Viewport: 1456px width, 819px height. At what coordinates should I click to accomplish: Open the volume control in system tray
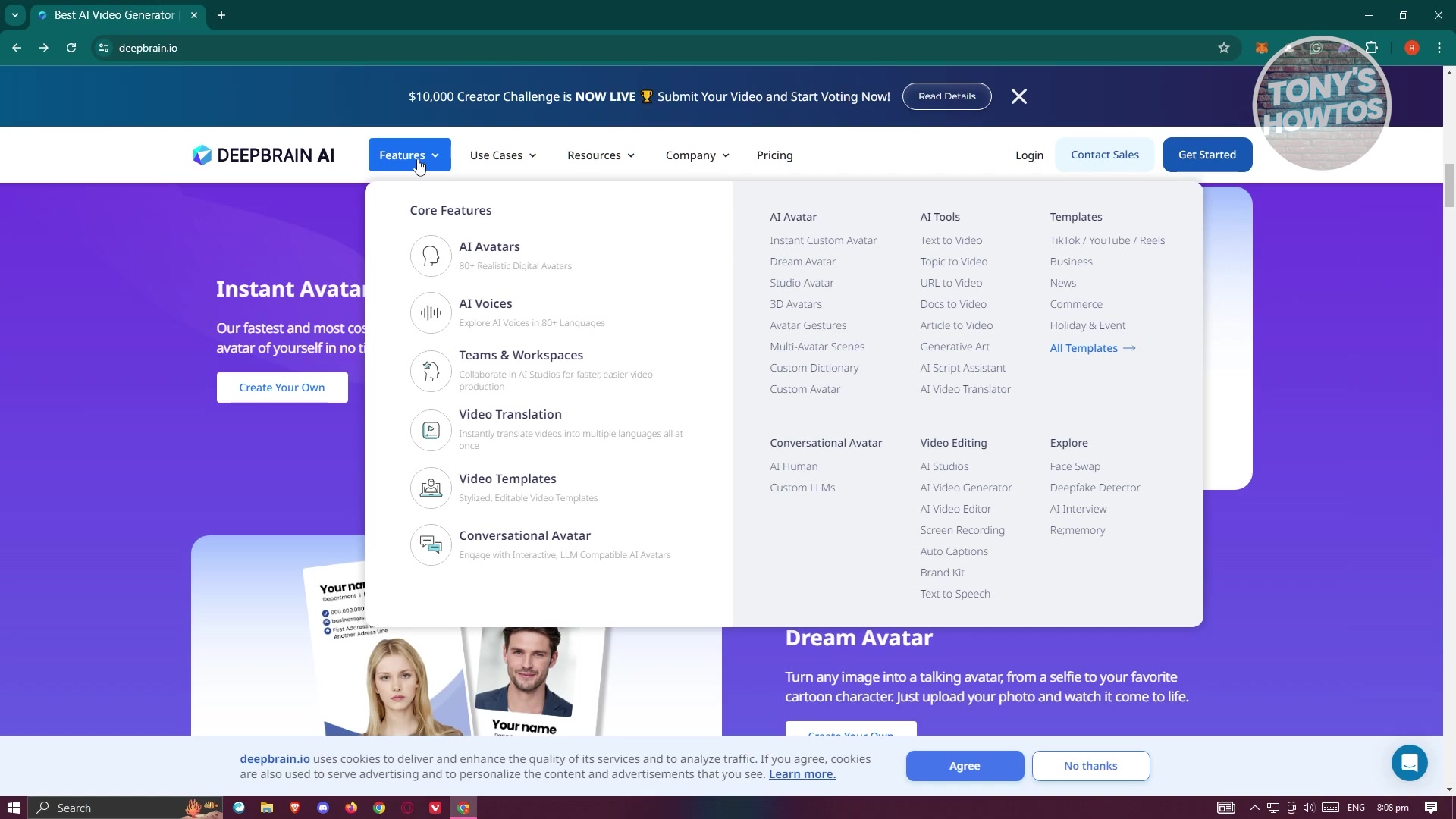[1308, 808]
